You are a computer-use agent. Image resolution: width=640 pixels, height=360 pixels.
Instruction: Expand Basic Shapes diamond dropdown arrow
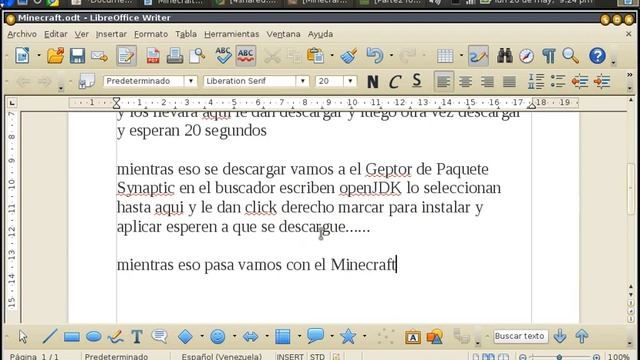[x=202, y=336]
